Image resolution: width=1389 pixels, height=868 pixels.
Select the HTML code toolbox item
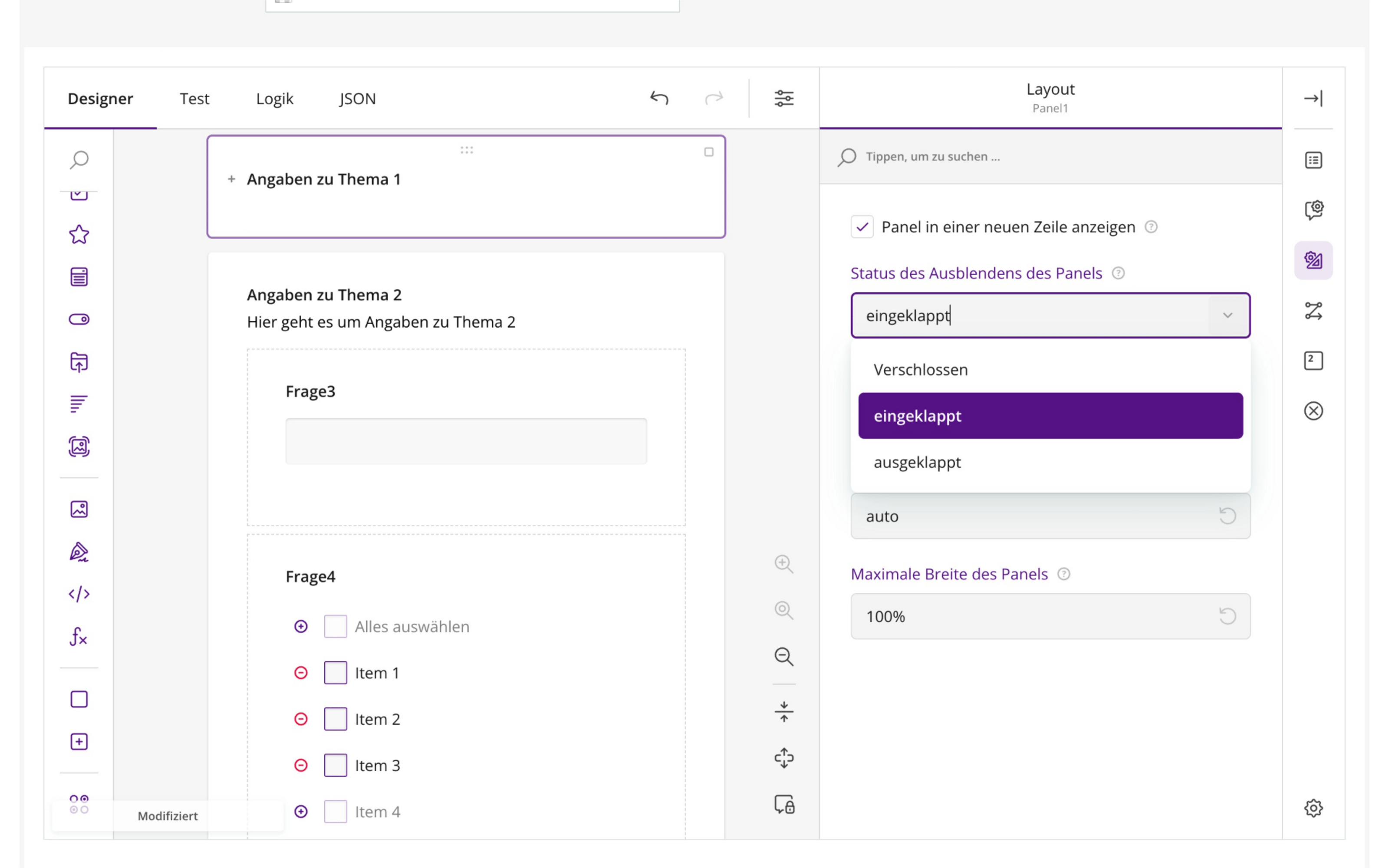[x=79, y=594]
